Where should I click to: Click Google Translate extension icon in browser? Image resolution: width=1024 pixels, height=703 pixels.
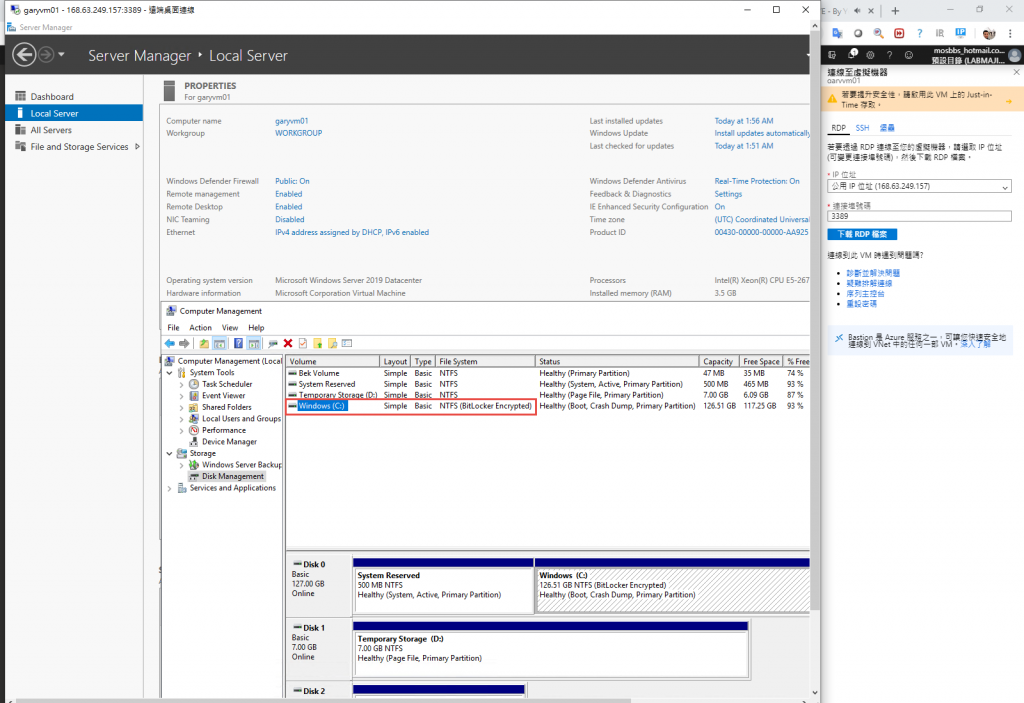pos(837,33)
